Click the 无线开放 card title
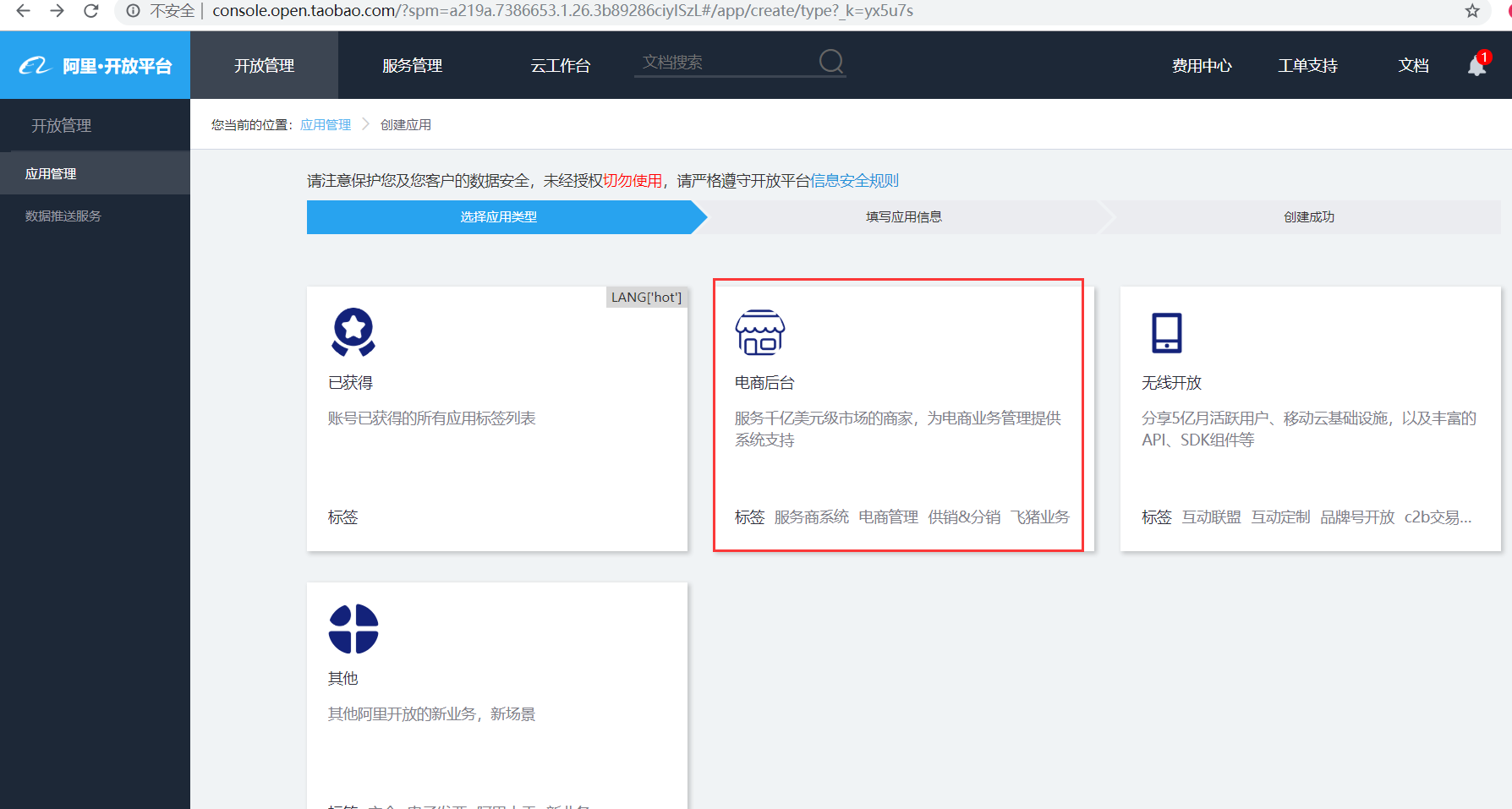The image size is (1512, 809). pyautogui.click(x=1171, y=382)
